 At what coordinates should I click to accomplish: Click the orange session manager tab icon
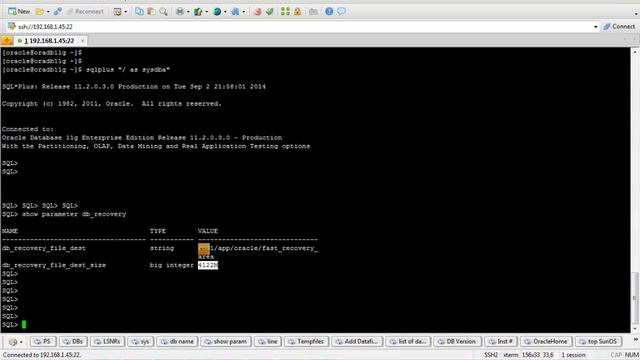click(7, 40)
